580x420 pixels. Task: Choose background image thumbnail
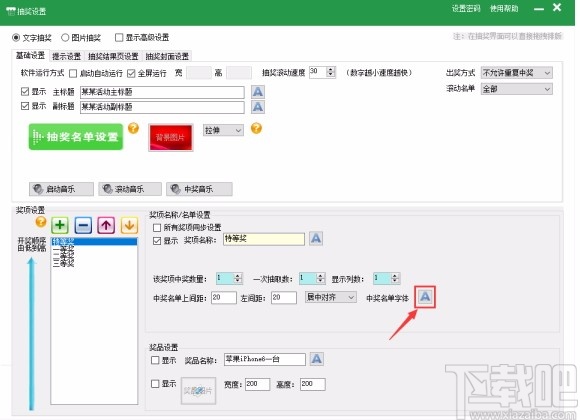point(171,138)
